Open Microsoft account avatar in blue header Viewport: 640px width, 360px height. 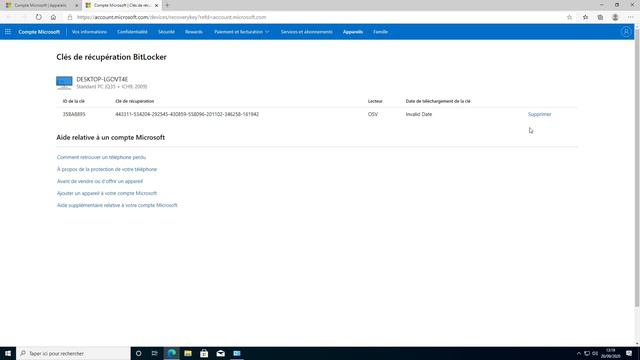click(x=626, y=32)
